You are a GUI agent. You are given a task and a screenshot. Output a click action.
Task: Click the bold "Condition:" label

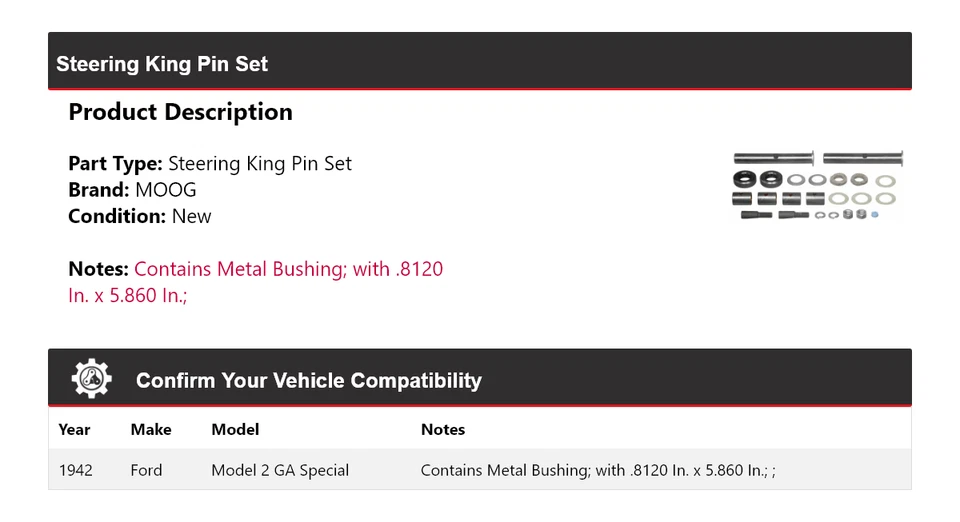[x=116, y=216]
